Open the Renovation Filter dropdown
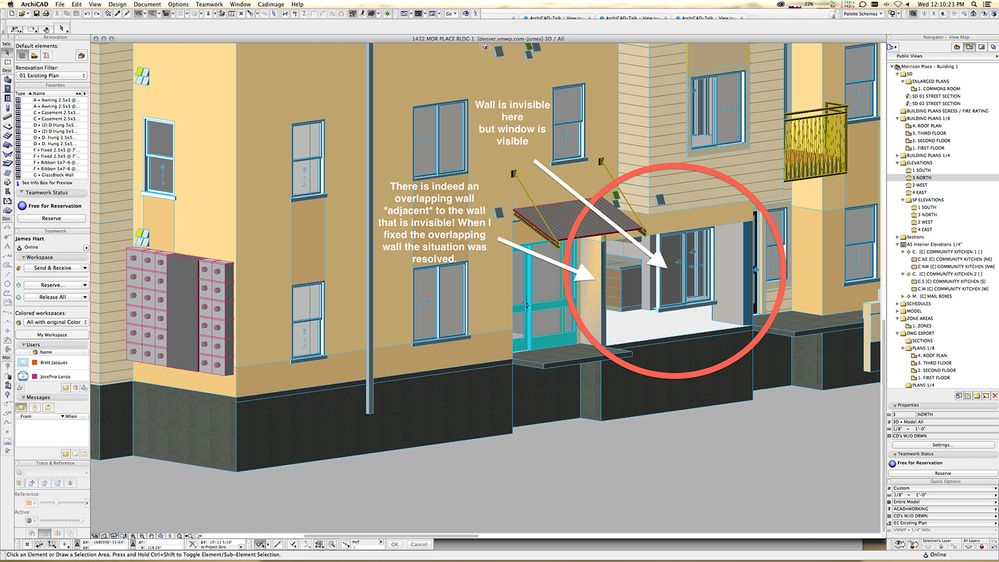The height and width of the screenshot is (562, 999). pos(52,75)
